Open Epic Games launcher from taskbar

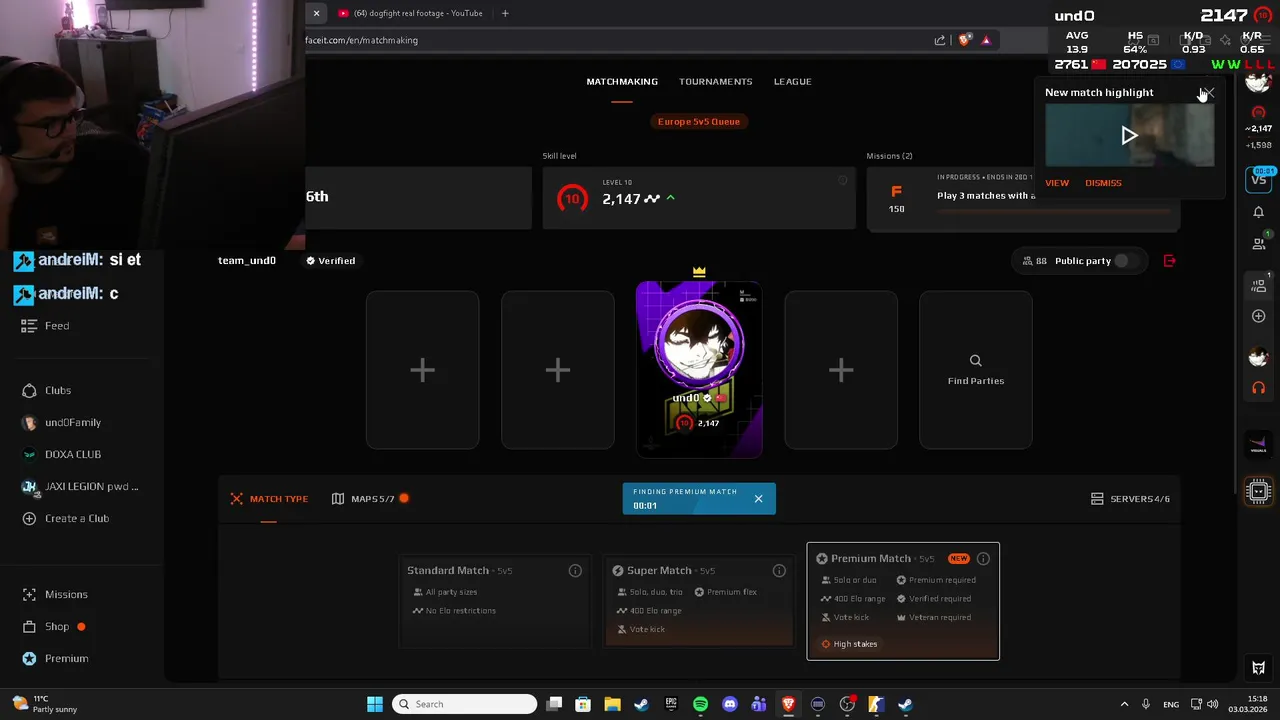(x=671, y=704)
